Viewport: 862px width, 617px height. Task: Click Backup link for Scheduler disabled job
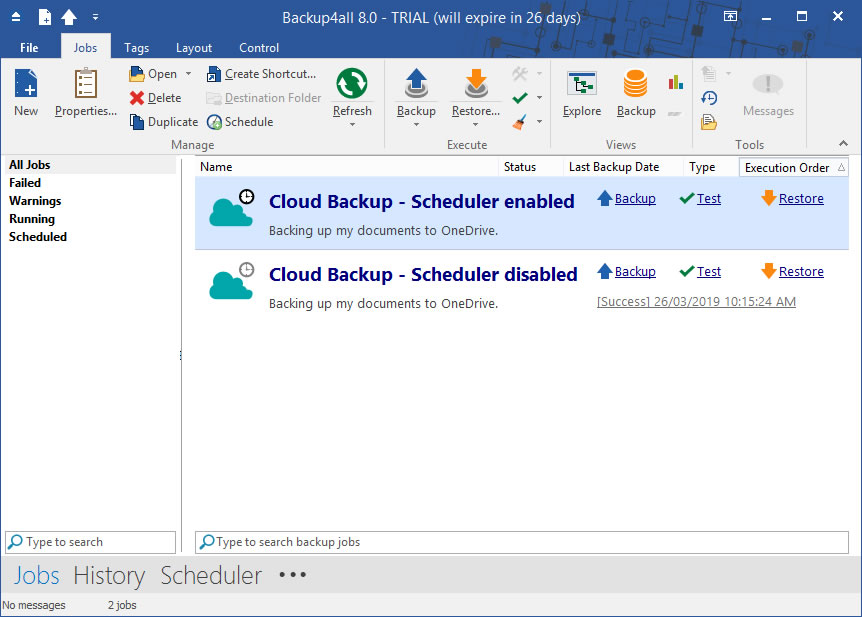[x=635, y=272]
